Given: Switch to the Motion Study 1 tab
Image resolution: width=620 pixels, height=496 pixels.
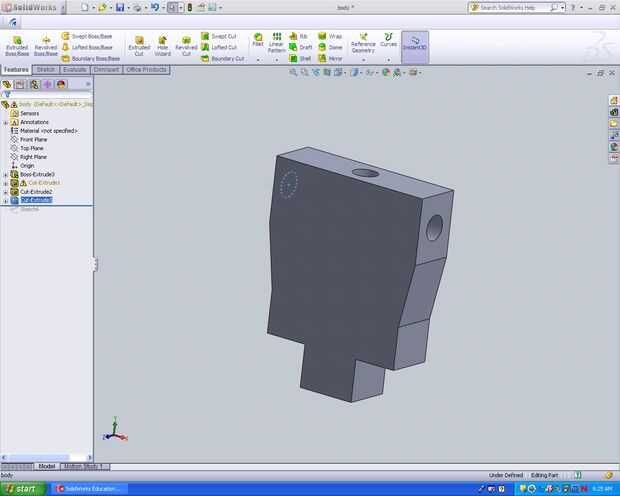Looking at the screenshot, I should (x=84, y=466).
